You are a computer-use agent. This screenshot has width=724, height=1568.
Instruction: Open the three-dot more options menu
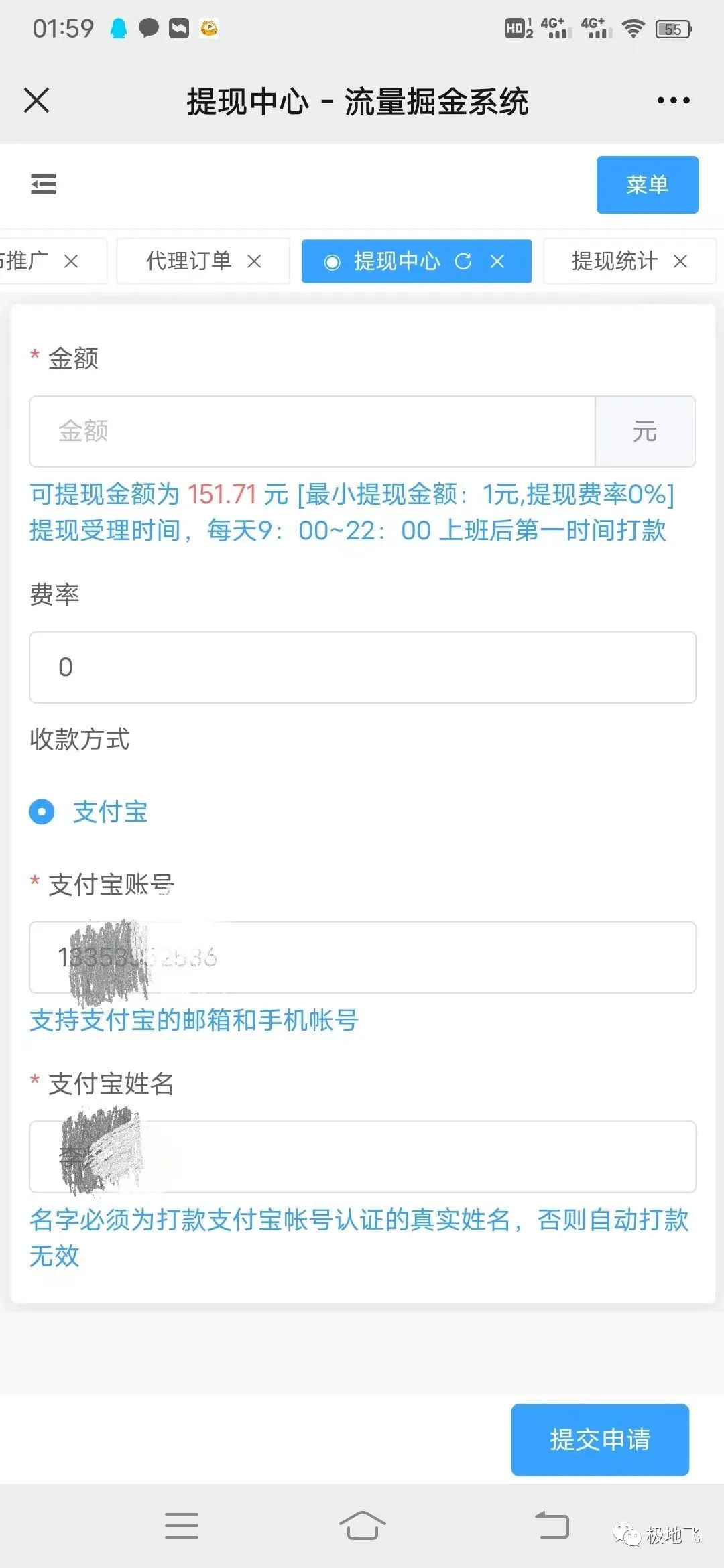coord(673,101)
